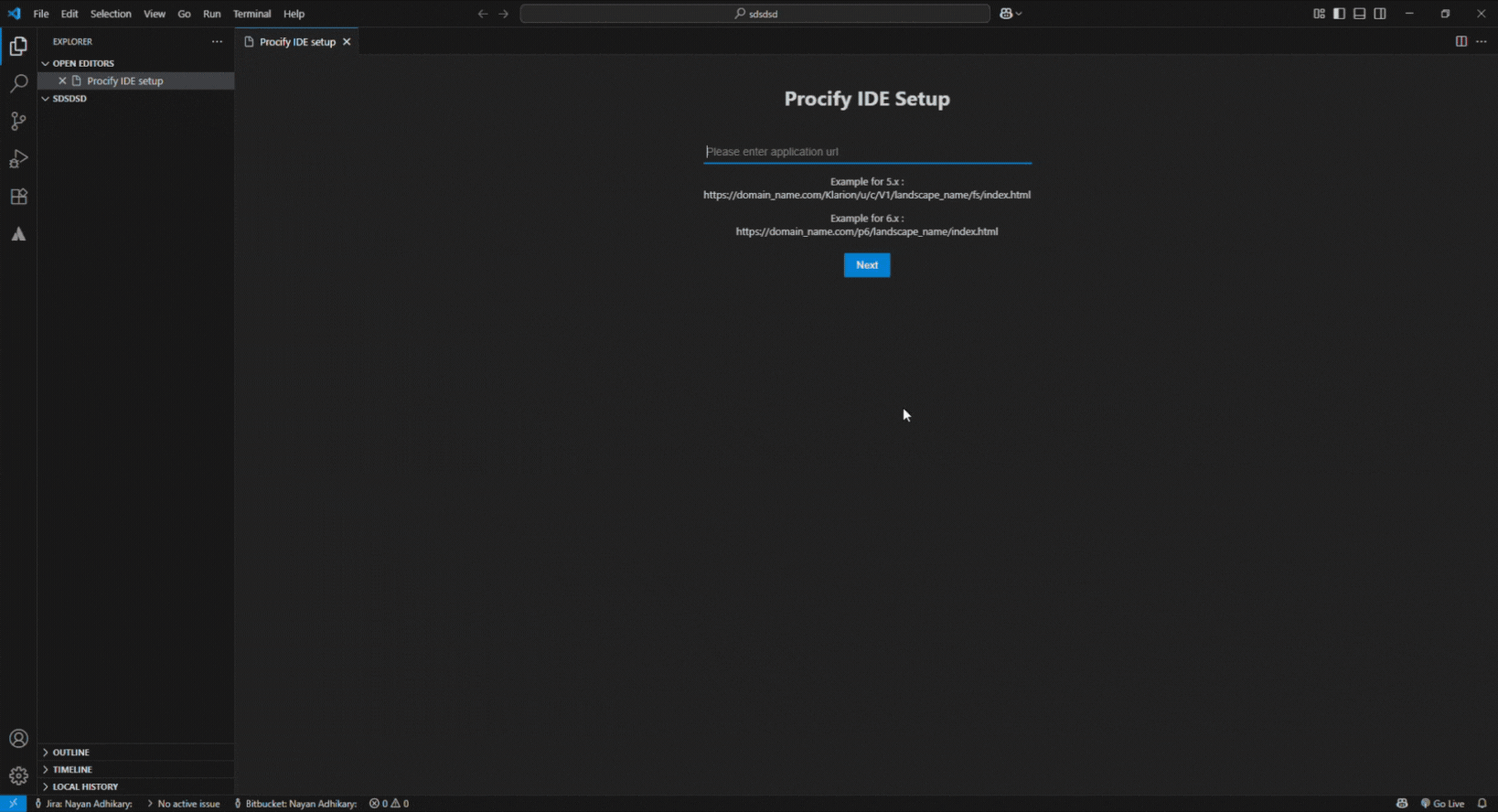
Task: Open the Run menu
Action: [x=211, y=14]
